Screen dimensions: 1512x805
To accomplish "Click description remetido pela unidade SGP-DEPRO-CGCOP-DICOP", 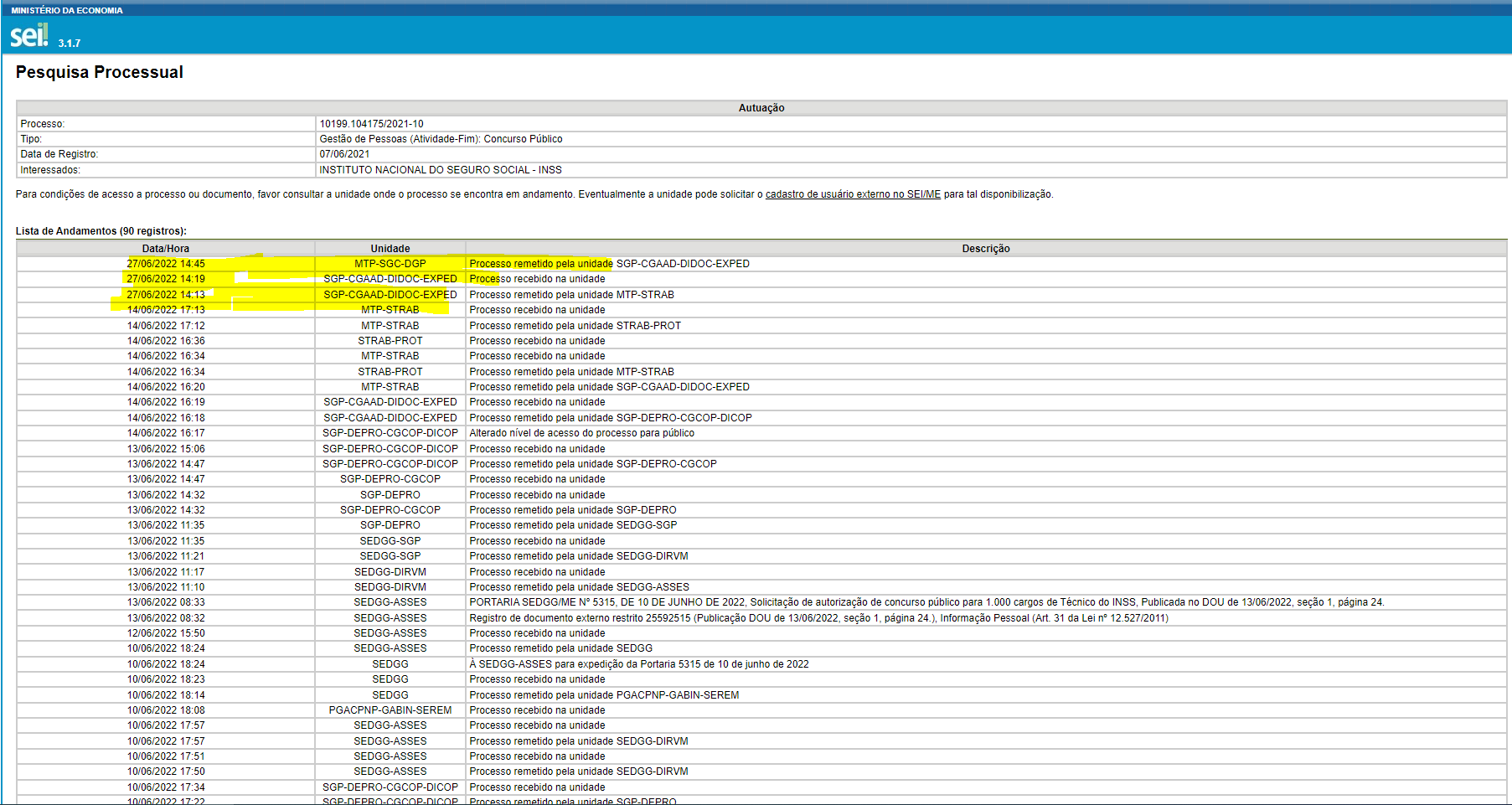I will click(x=611, y=418).
